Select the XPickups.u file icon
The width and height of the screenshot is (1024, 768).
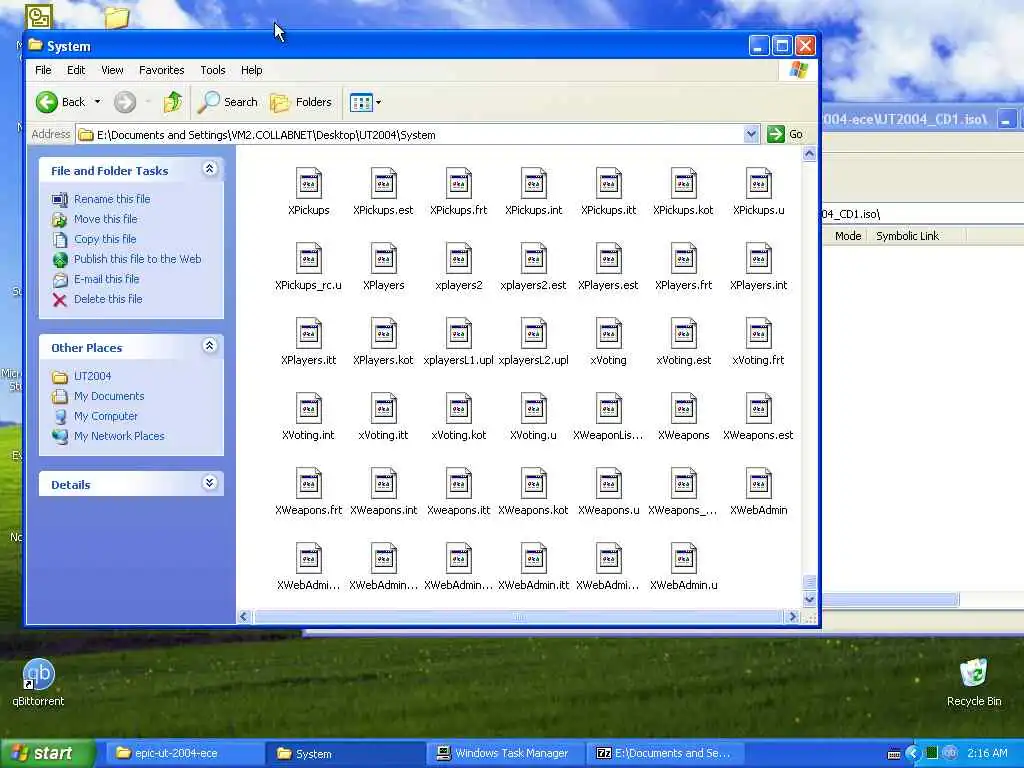[x=758, y=184]
